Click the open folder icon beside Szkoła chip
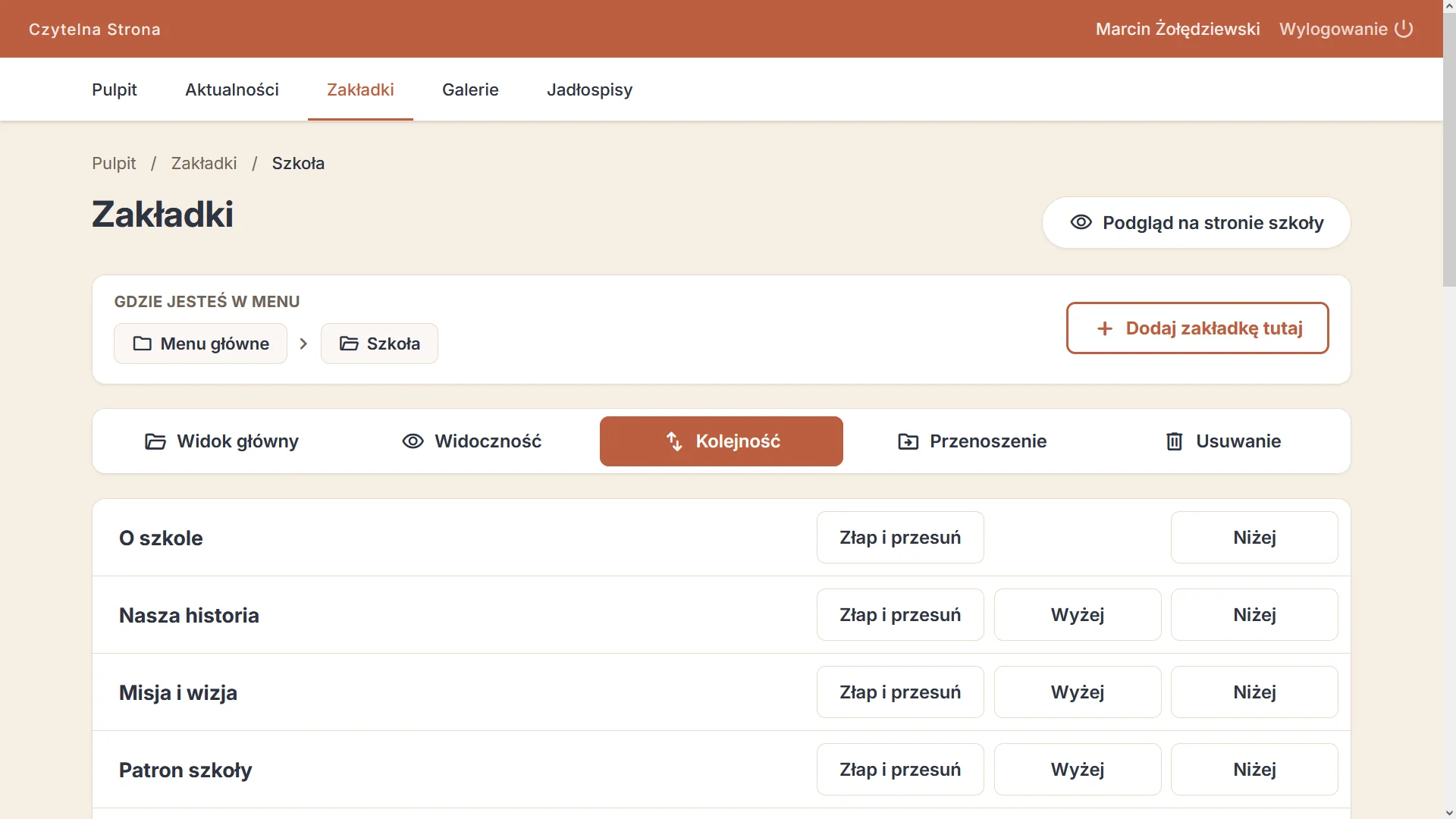This screenshot has height=819, width=1456. [x=349, y=344]
